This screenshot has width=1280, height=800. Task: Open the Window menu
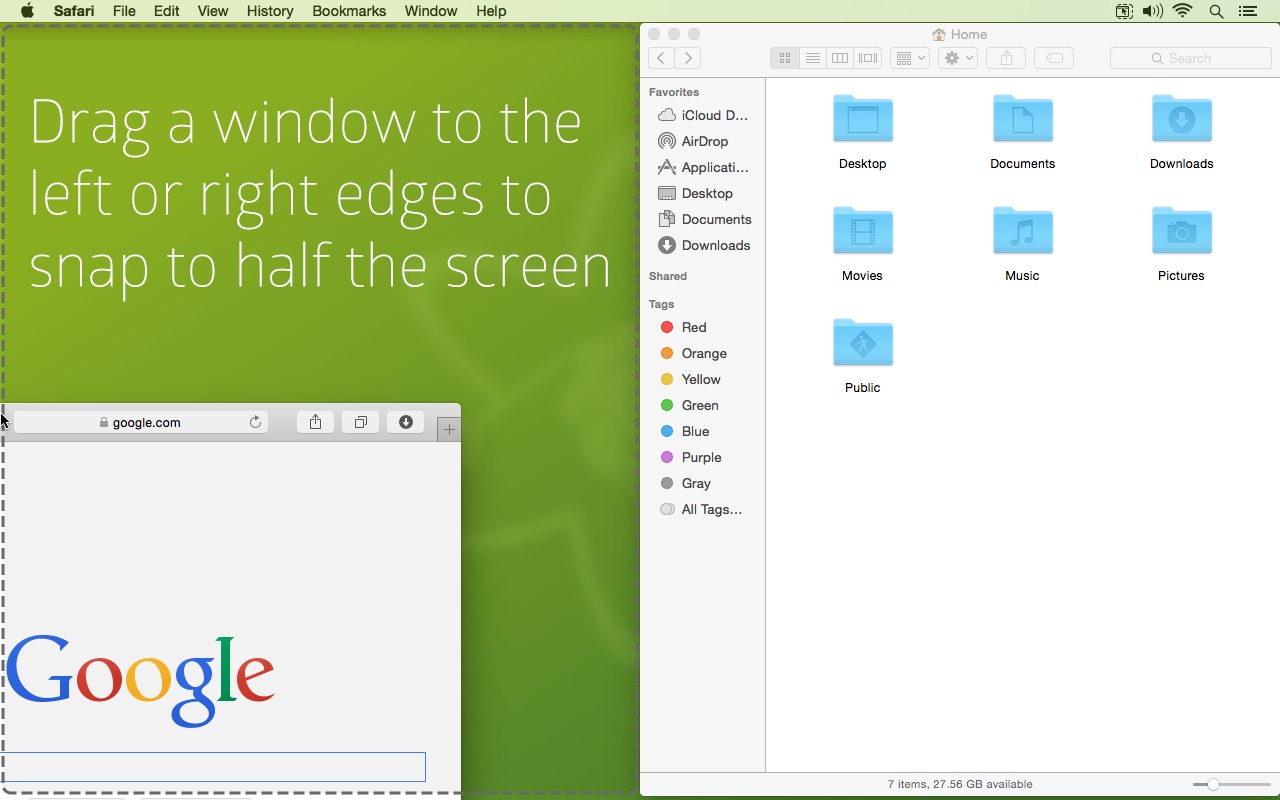(x=431, y=11)
